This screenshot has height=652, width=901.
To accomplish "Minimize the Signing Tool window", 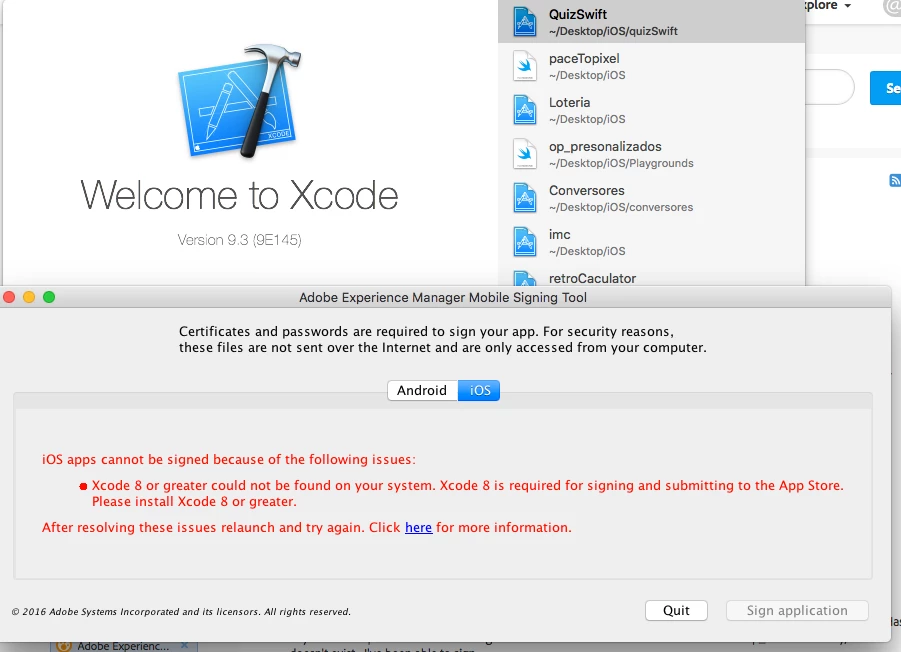I will point(29,297).
